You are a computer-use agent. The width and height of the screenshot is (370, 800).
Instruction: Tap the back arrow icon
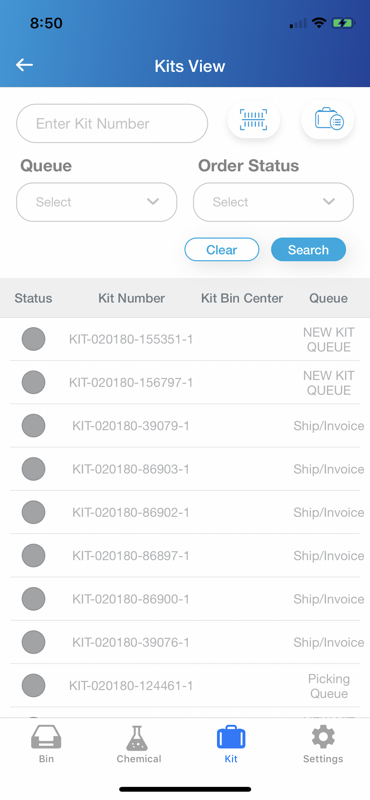coord(24,65)
